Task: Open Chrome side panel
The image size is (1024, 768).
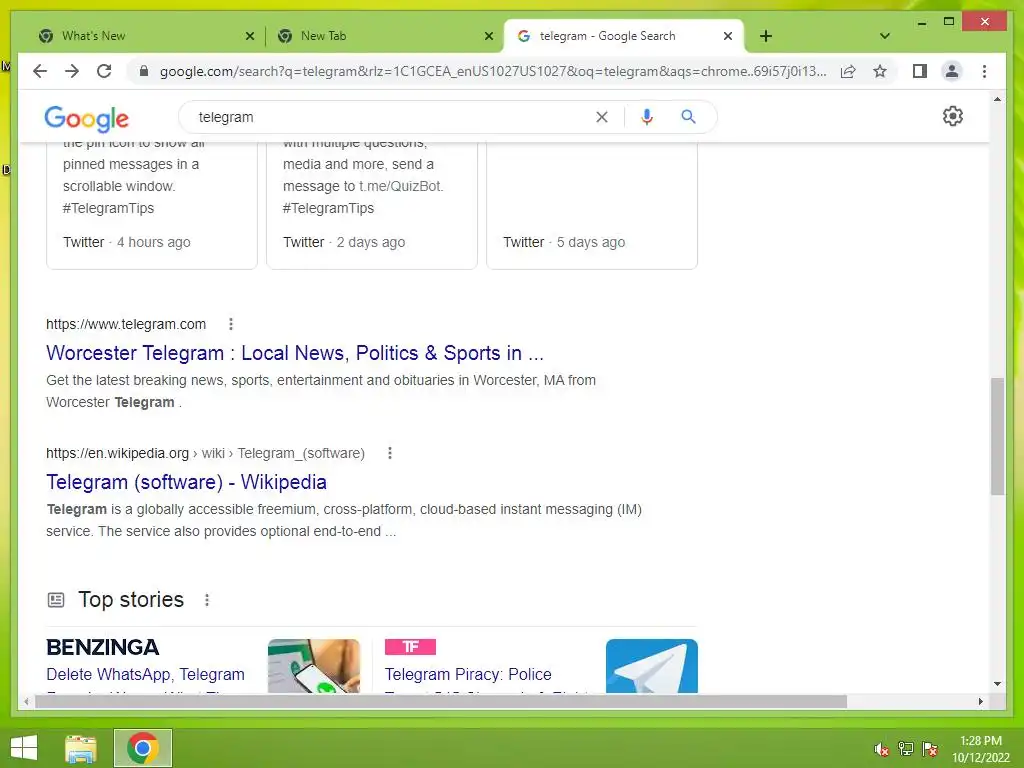Action: pos(920,71)
